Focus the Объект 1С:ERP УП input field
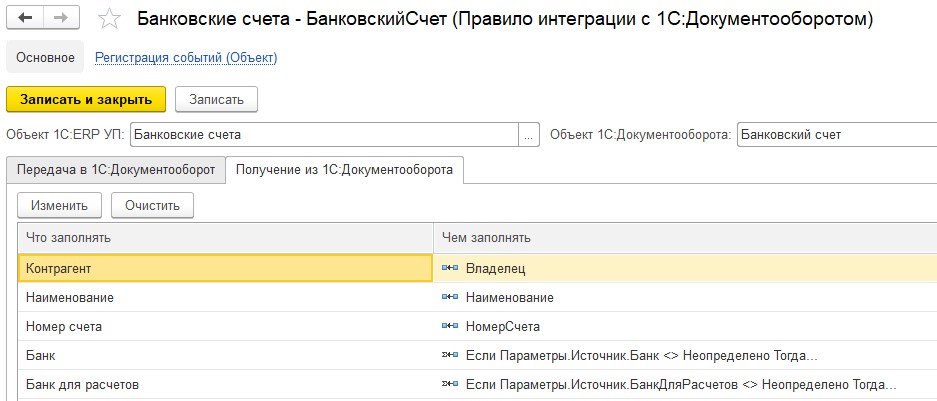The width and height of the screenshot is (937, 401). (x=324, y=134)
